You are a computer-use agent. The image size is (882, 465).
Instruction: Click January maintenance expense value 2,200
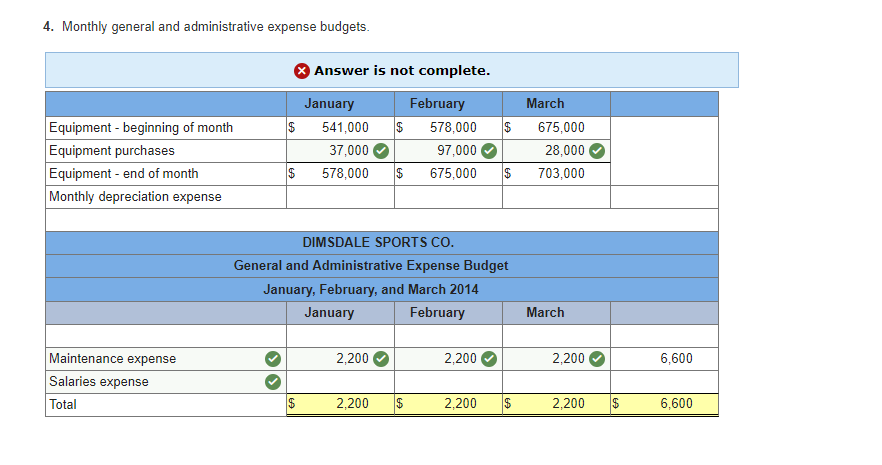coord(353,359)
